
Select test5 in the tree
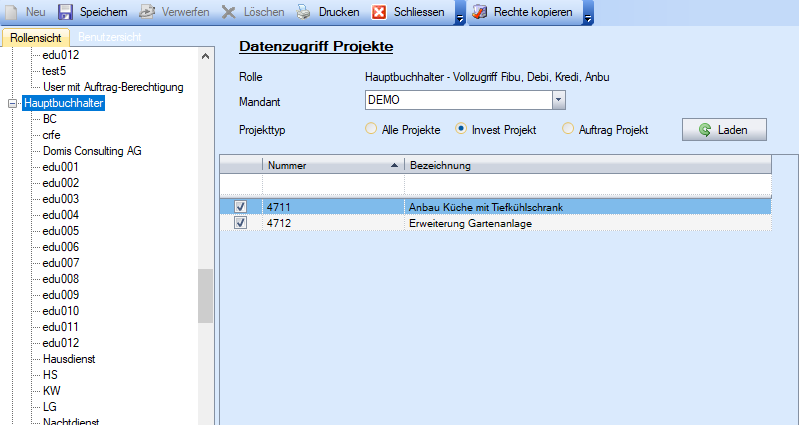pos(54,71)
